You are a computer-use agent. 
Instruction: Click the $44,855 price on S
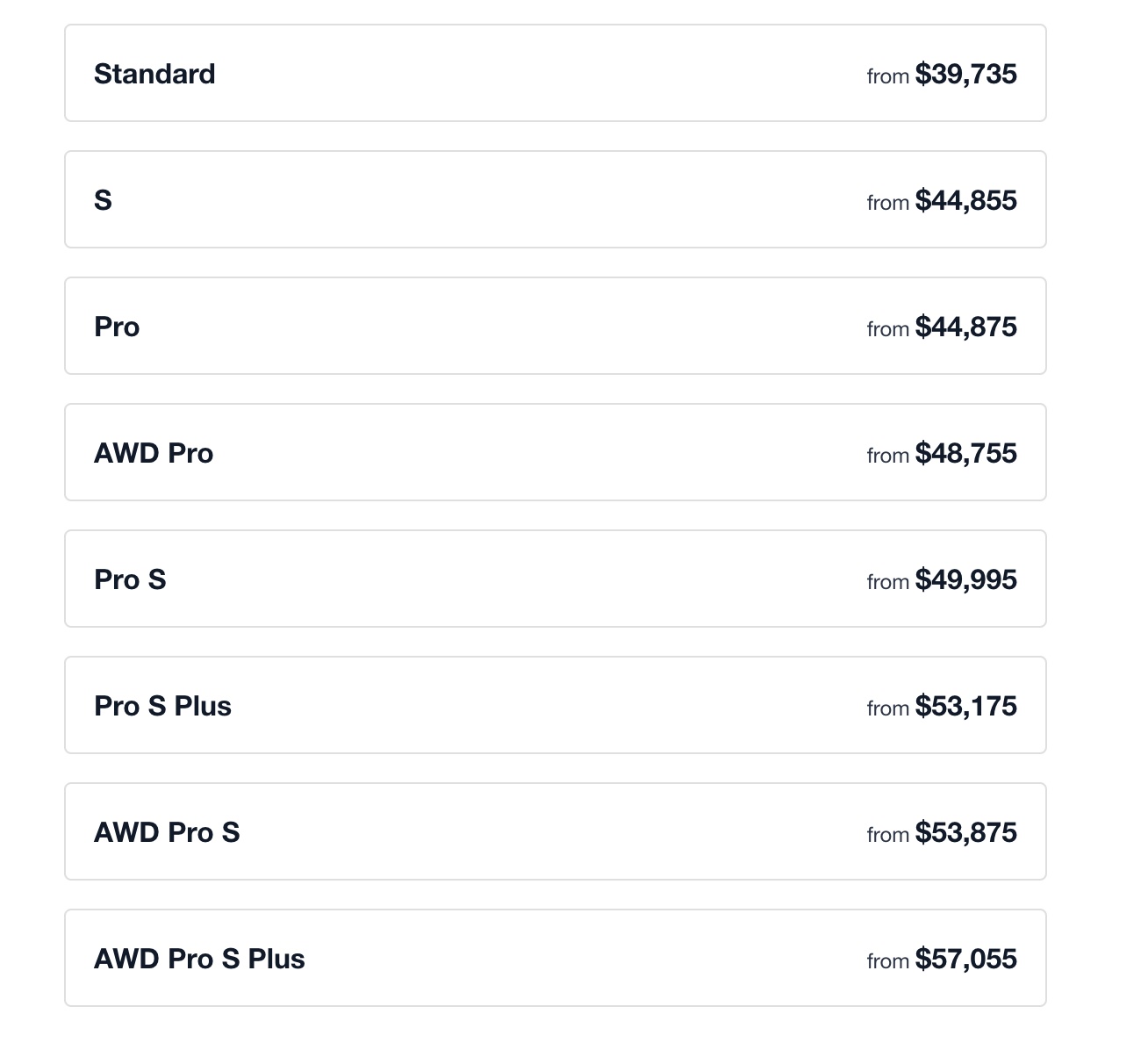pyautogui.click(x=965, y=201)
